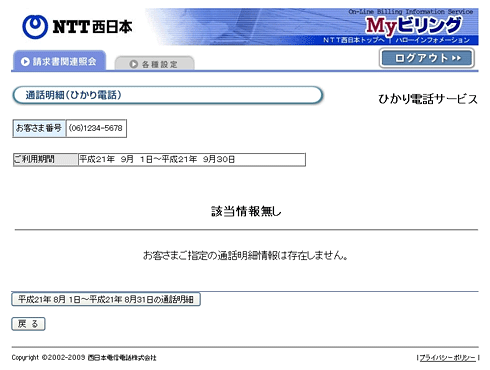Click the 該当情報無し heading text
Image resolution: width=490 pixels, height=370 pixels.
246,211
